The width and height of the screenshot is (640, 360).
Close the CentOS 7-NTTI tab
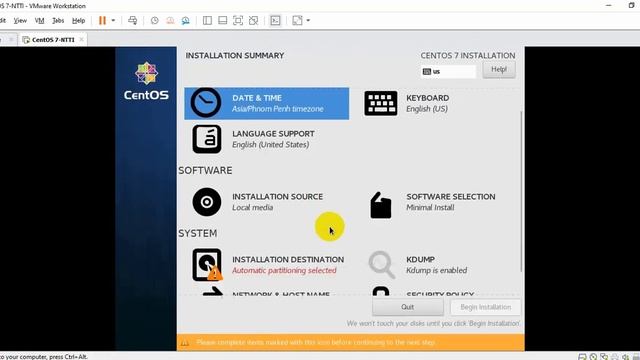pos(82,40)
